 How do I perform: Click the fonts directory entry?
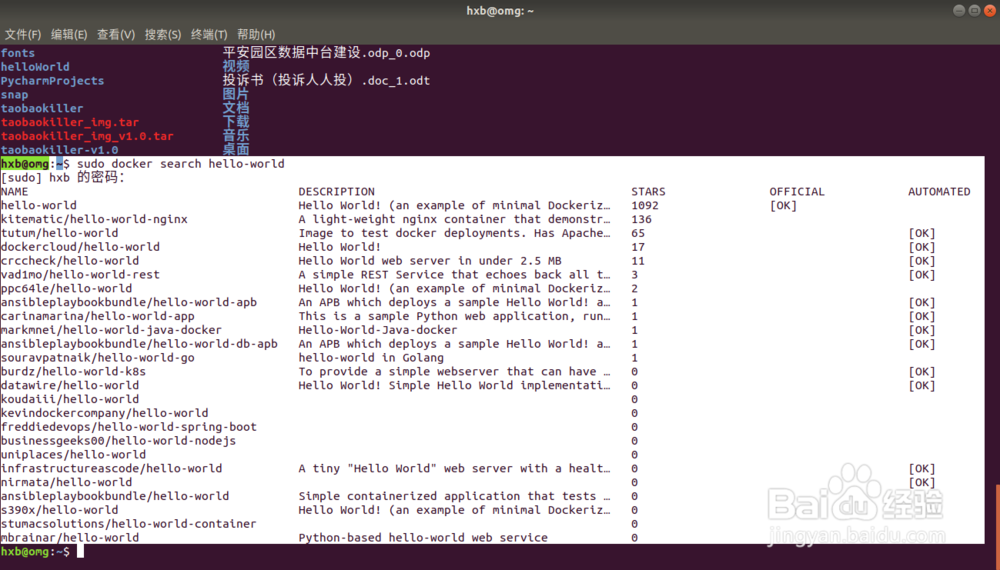[18, 53]
